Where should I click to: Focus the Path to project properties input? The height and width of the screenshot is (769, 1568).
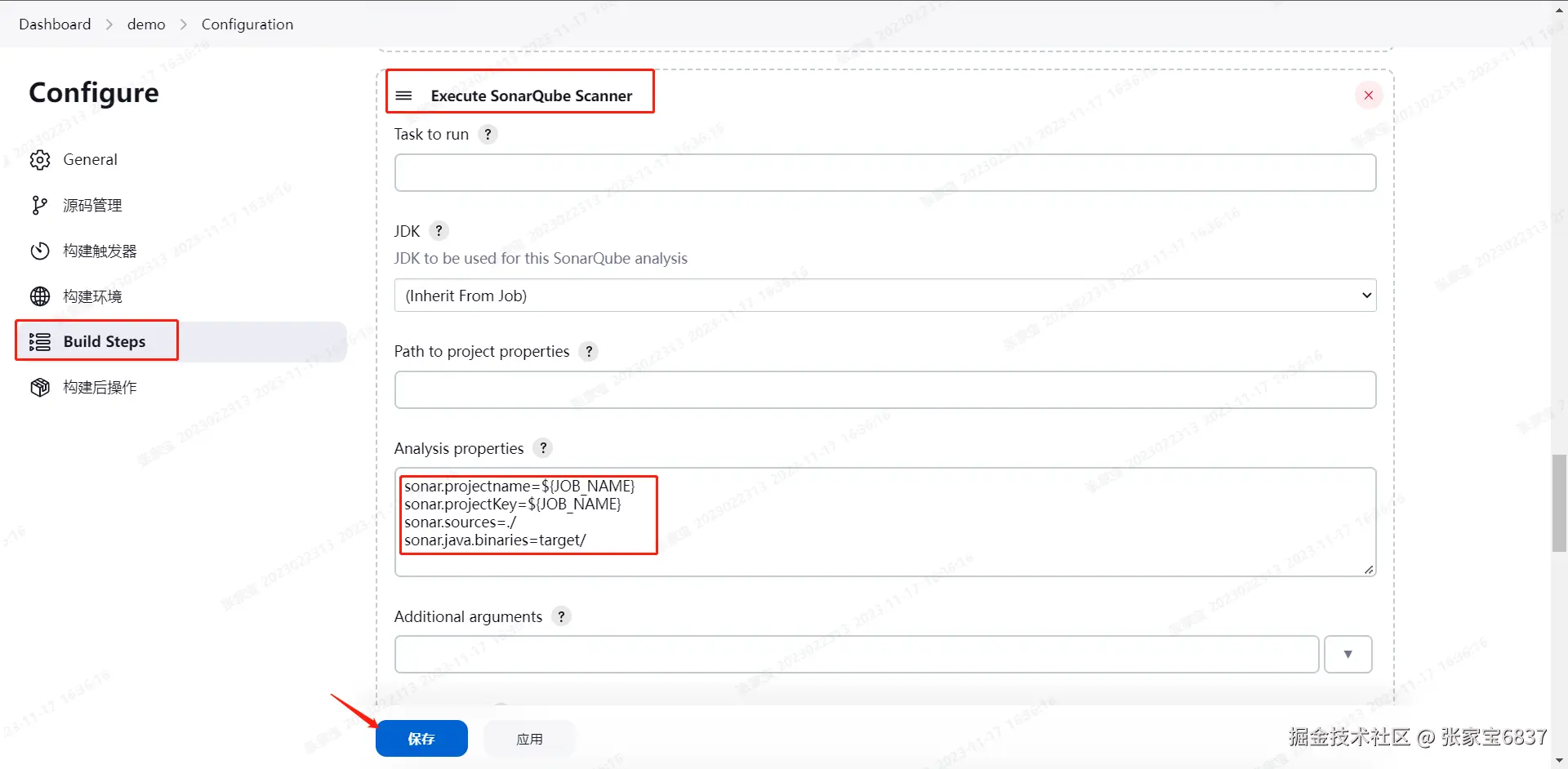[885, 390]
